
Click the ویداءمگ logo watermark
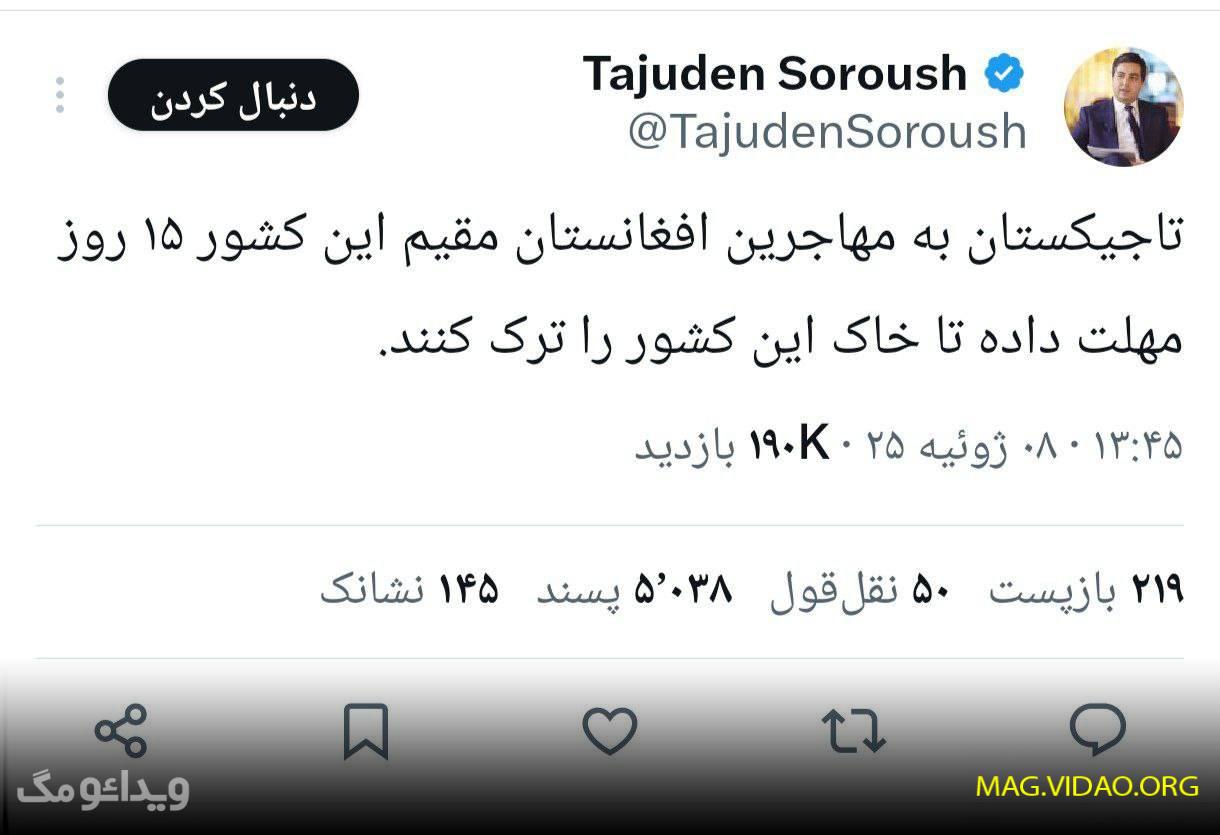[x=103, y=789]
